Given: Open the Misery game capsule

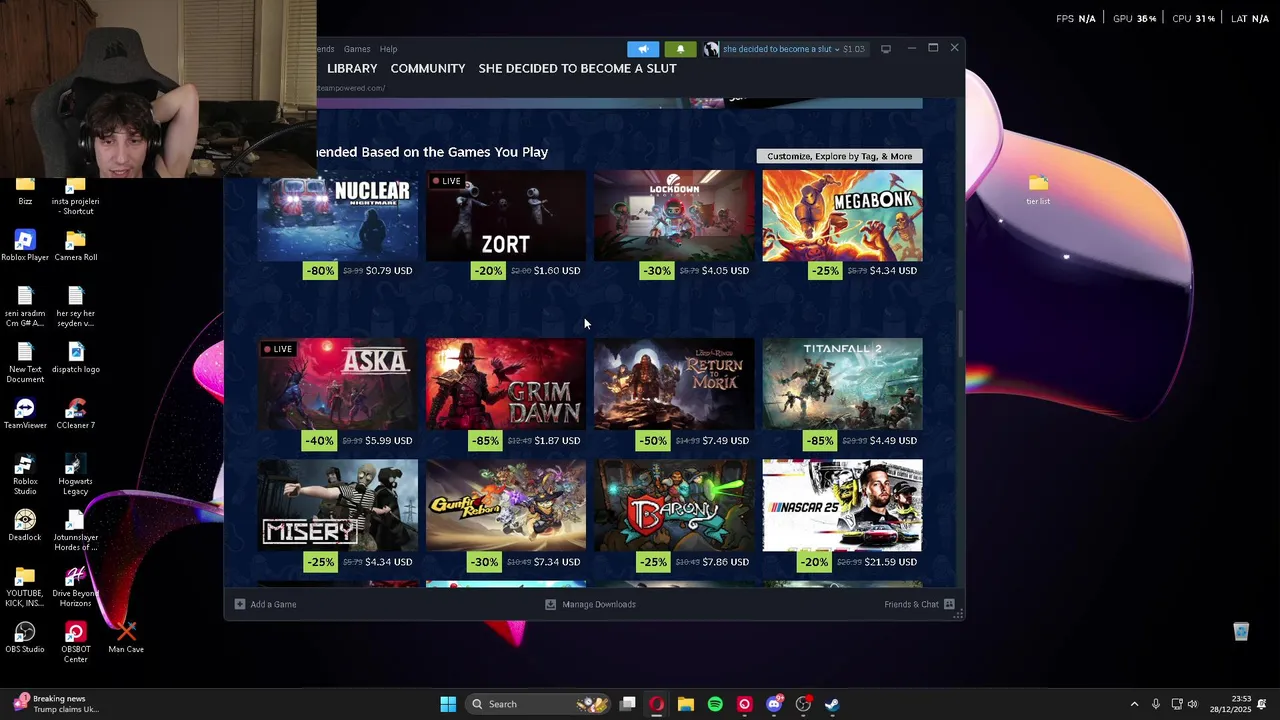Looking at the screenshot, I should pos(338,505).
